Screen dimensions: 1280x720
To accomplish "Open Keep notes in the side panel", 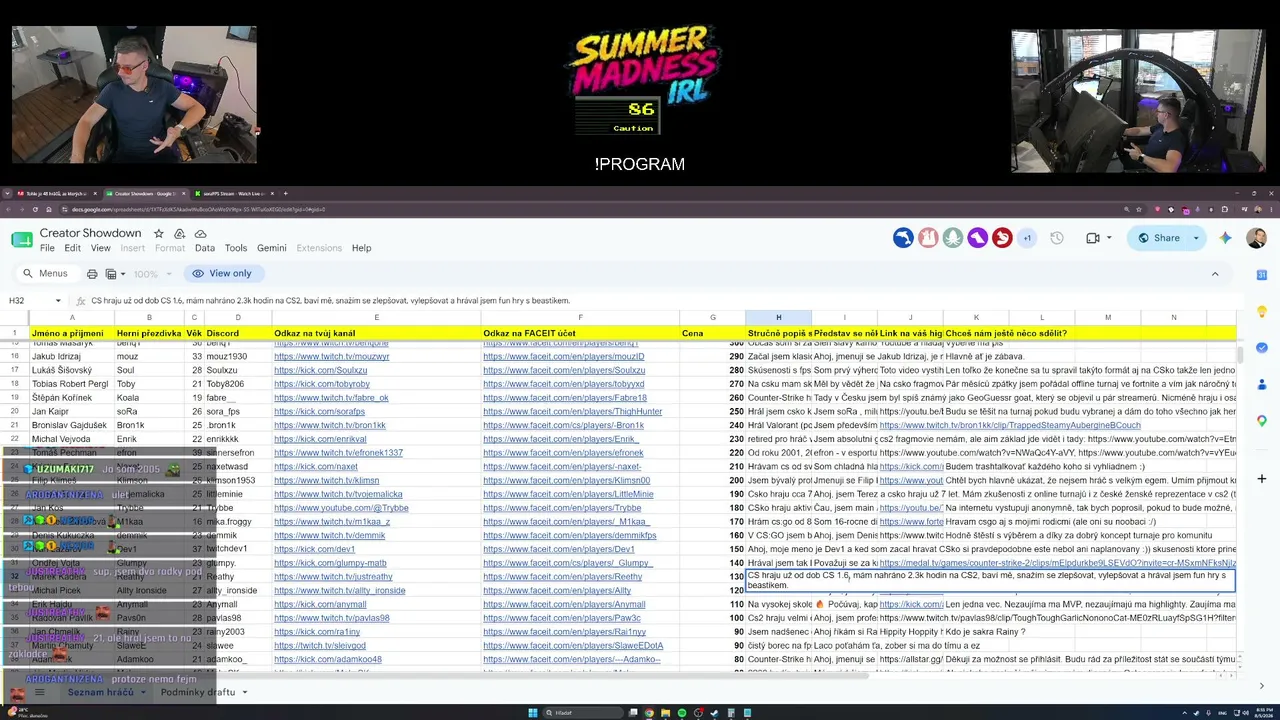I will tap(1262, 311).
